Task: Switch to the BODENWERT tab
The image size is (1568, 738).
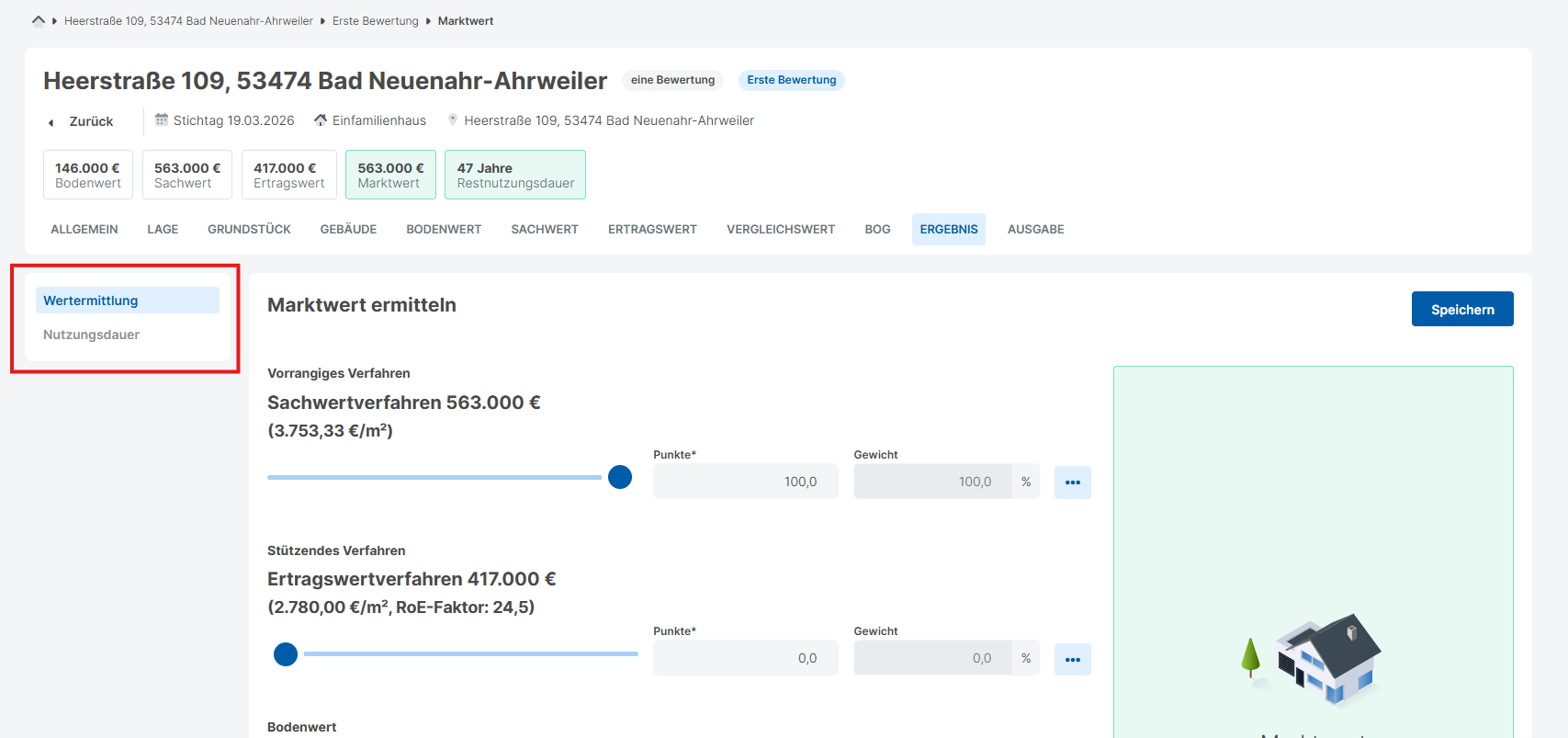Action: tap(444, 230)
